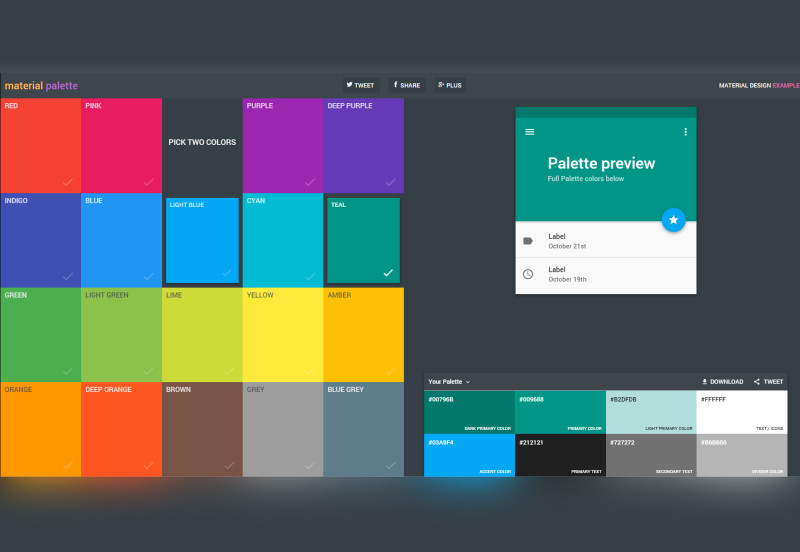Deselect the Light Blue color tile
This screenshot has width=800, height=552.
point(202,241)
